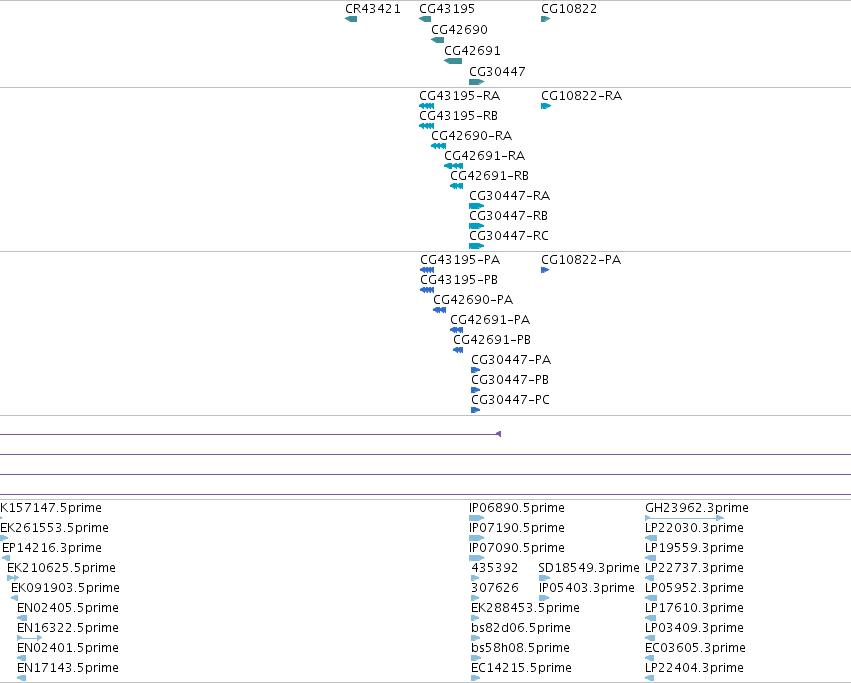Viewport: 851px width, 683px height.
Task: Click the CG30447-PC protein label
Action: [x=511, y=400]
